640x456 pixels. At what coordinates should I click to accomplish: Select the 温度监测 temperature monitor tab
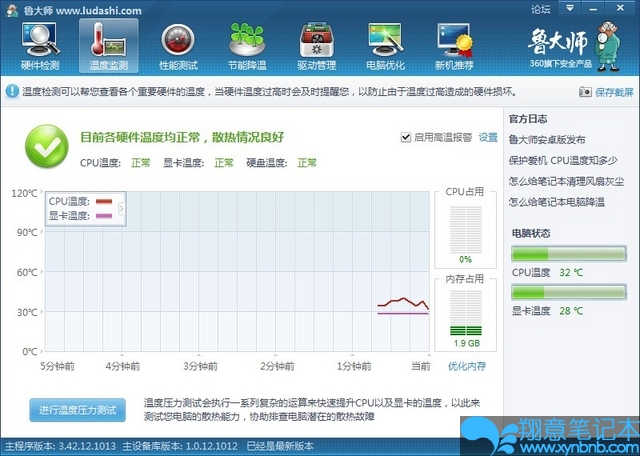coord(109,47)
